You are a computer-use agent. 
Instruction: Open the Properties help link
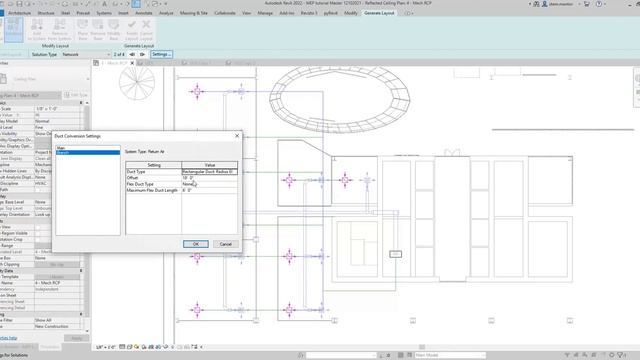8,338
